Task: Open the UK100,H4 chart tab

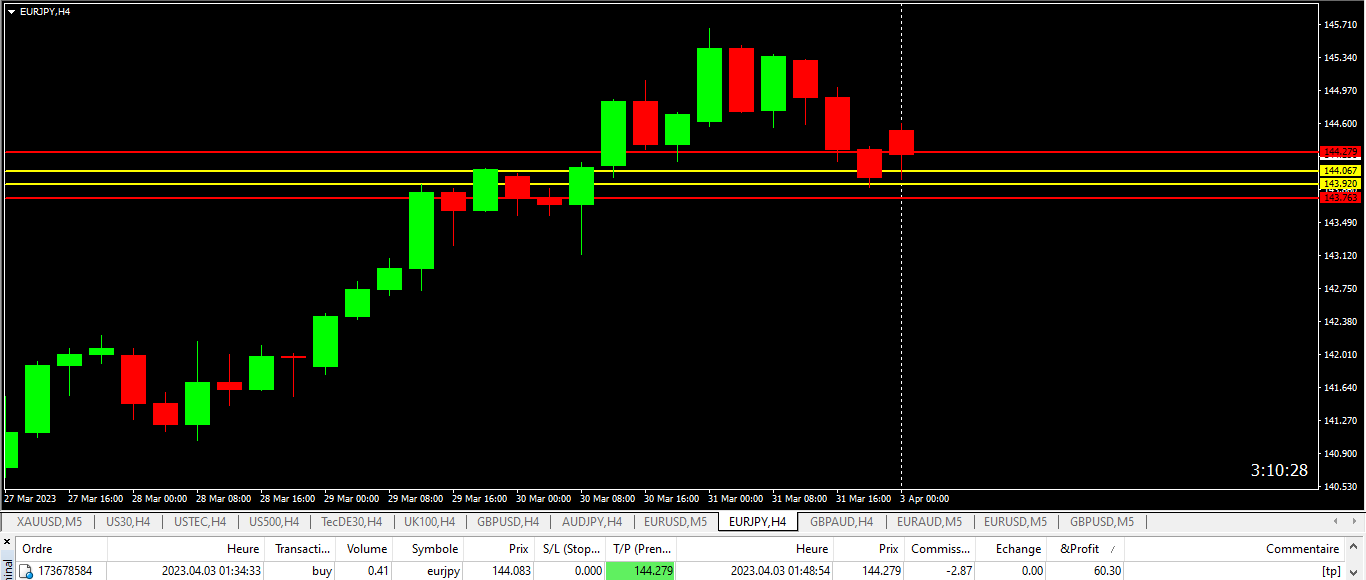Action: 429,521
